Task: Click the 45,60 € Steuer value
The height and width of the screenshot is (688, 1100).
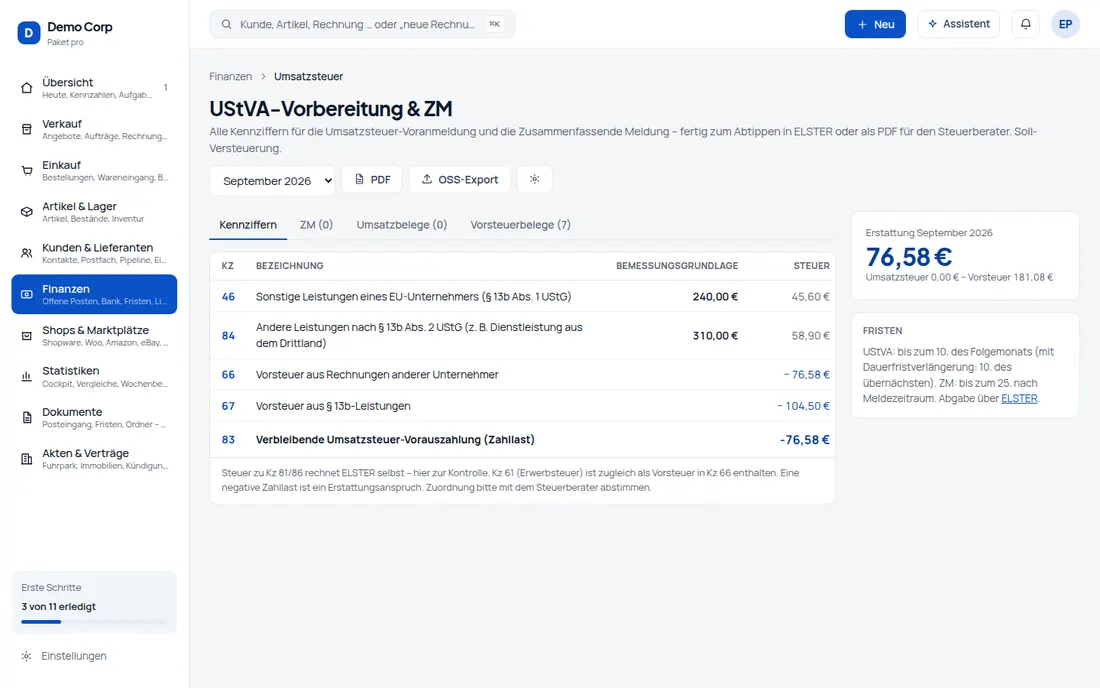Action: click(810, 297)
